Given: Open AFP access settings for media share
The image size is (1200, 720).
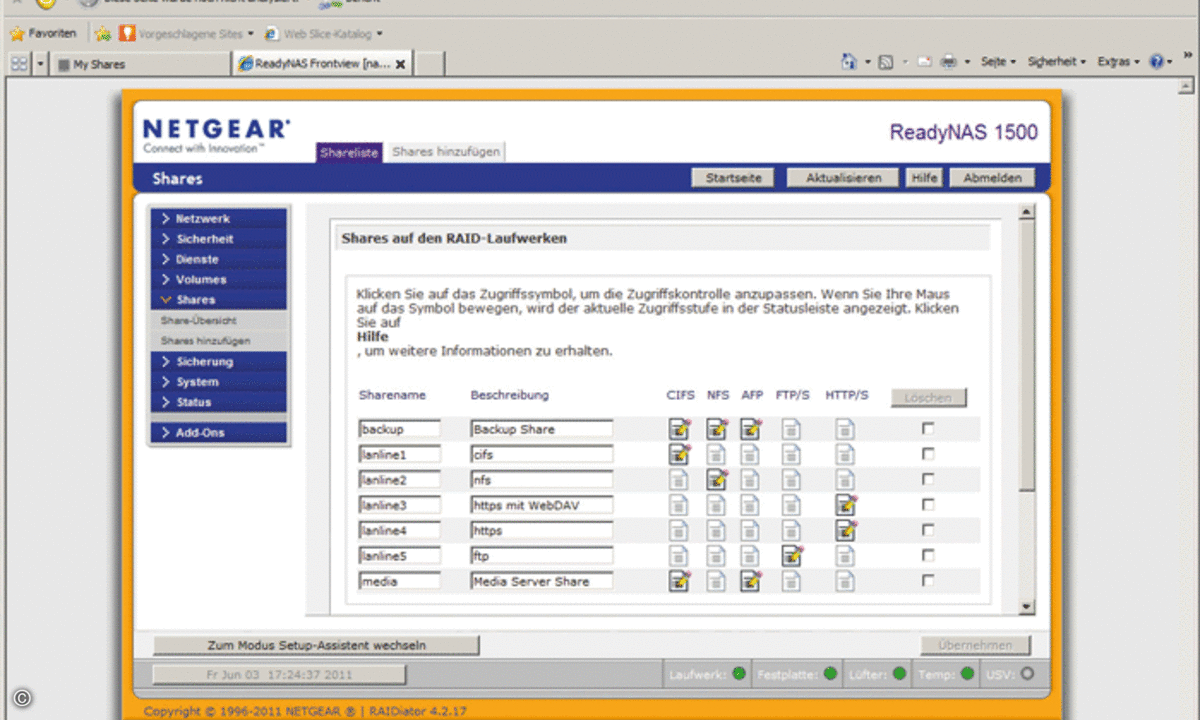Looking at the screenshot, I should pyautogui.click(x=751, y=581).
